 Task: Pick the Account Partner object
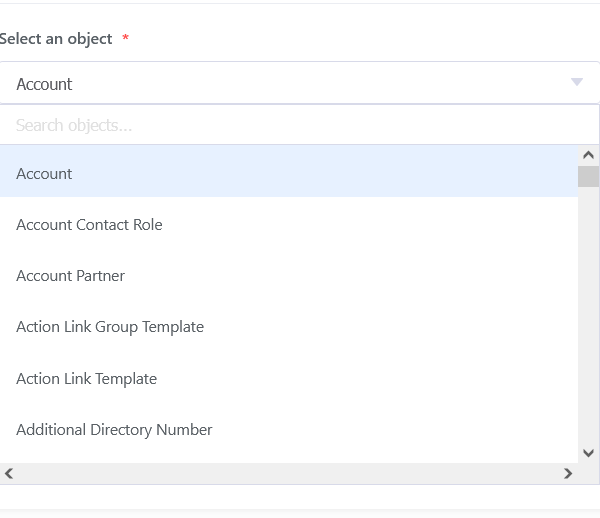coord(70,276)
